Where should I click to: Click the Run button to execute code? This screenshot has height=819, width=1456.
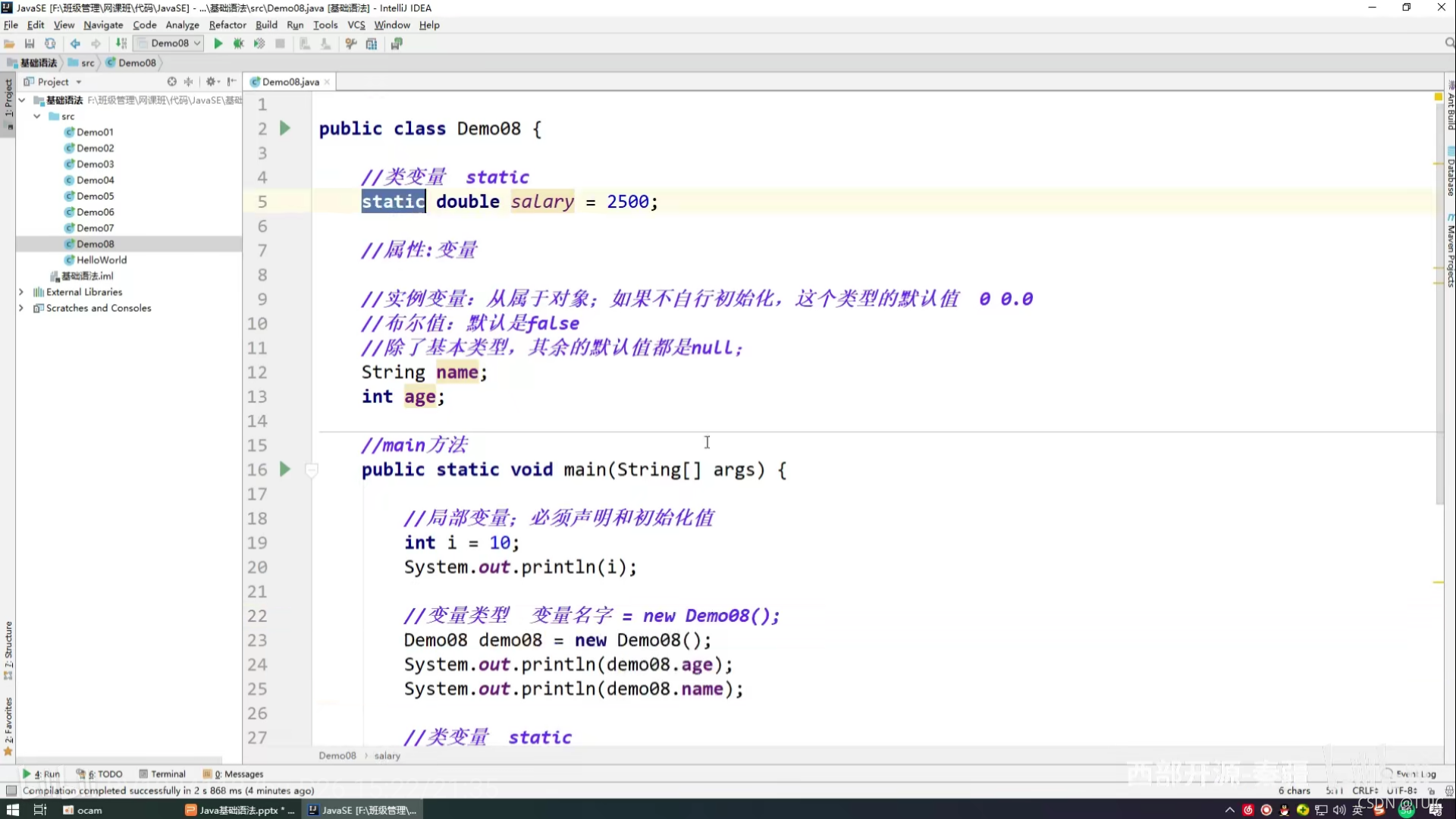[218, 43]
